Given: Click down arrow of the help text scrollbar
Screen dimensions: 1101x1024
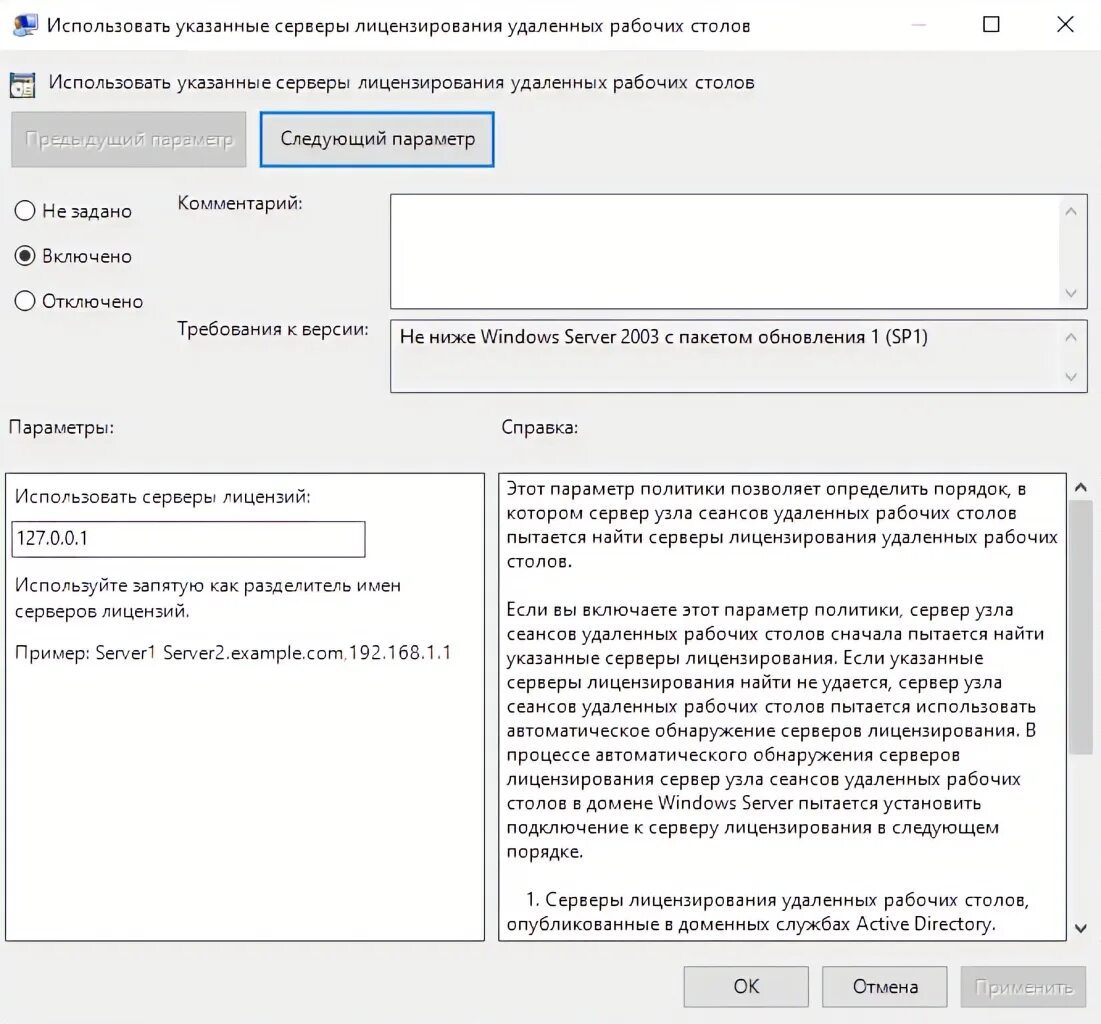Looking at the screenshot, I should [1081, 928].
